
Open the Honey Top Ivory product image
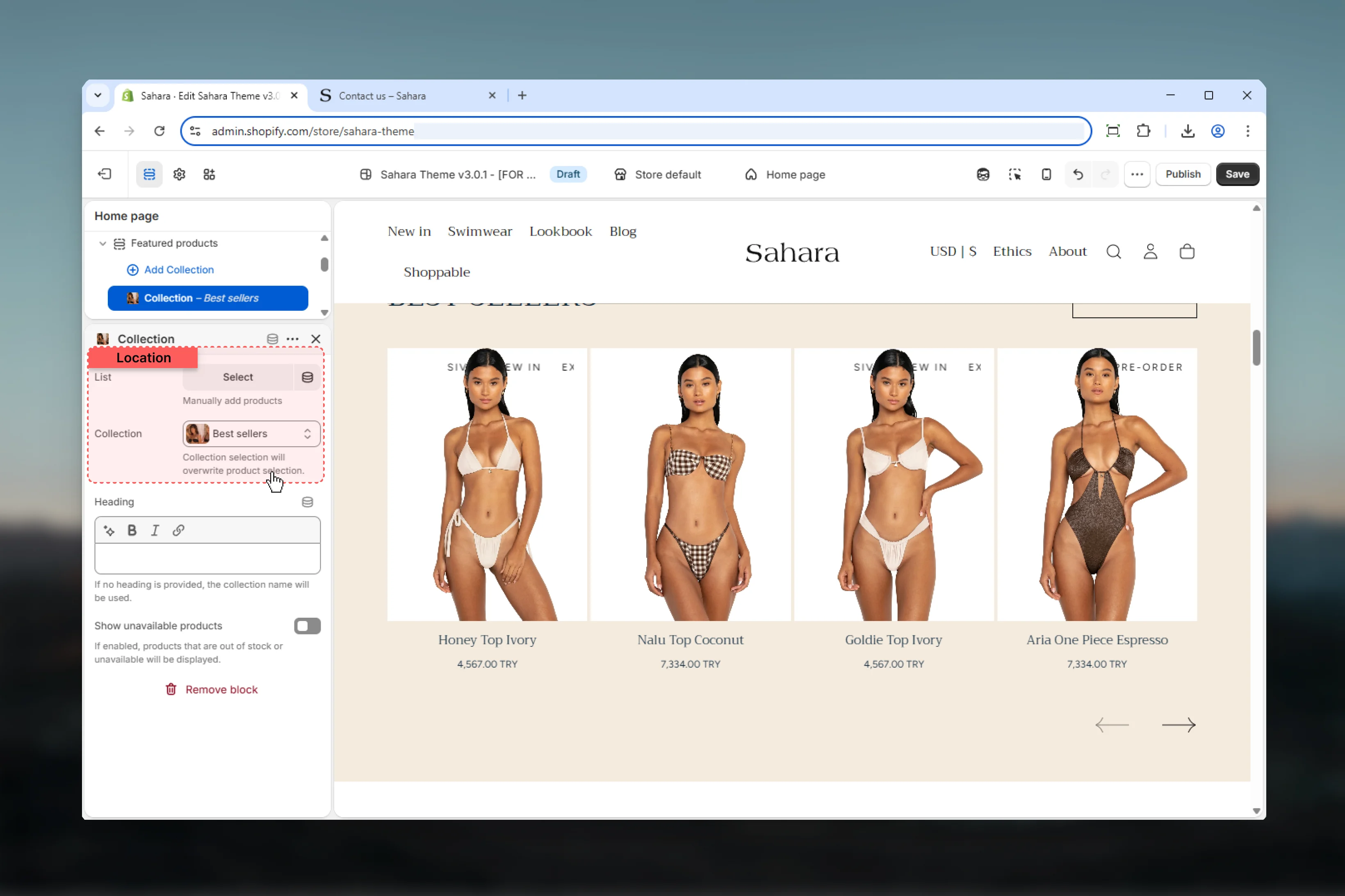pyautogui.click(x=487, y=484)
